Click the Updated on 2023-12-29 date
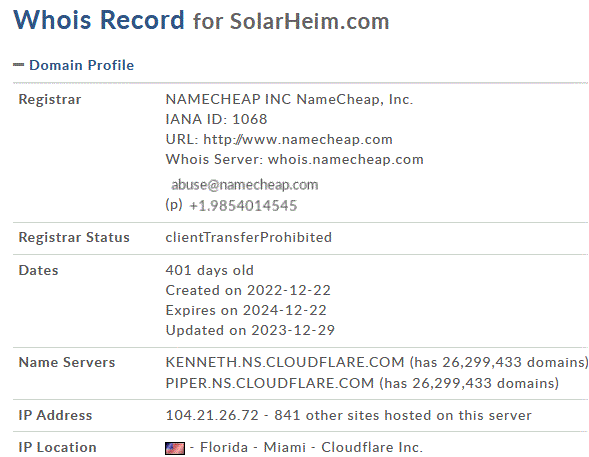Viewport: 589px width, 457px height. [250, 330]
